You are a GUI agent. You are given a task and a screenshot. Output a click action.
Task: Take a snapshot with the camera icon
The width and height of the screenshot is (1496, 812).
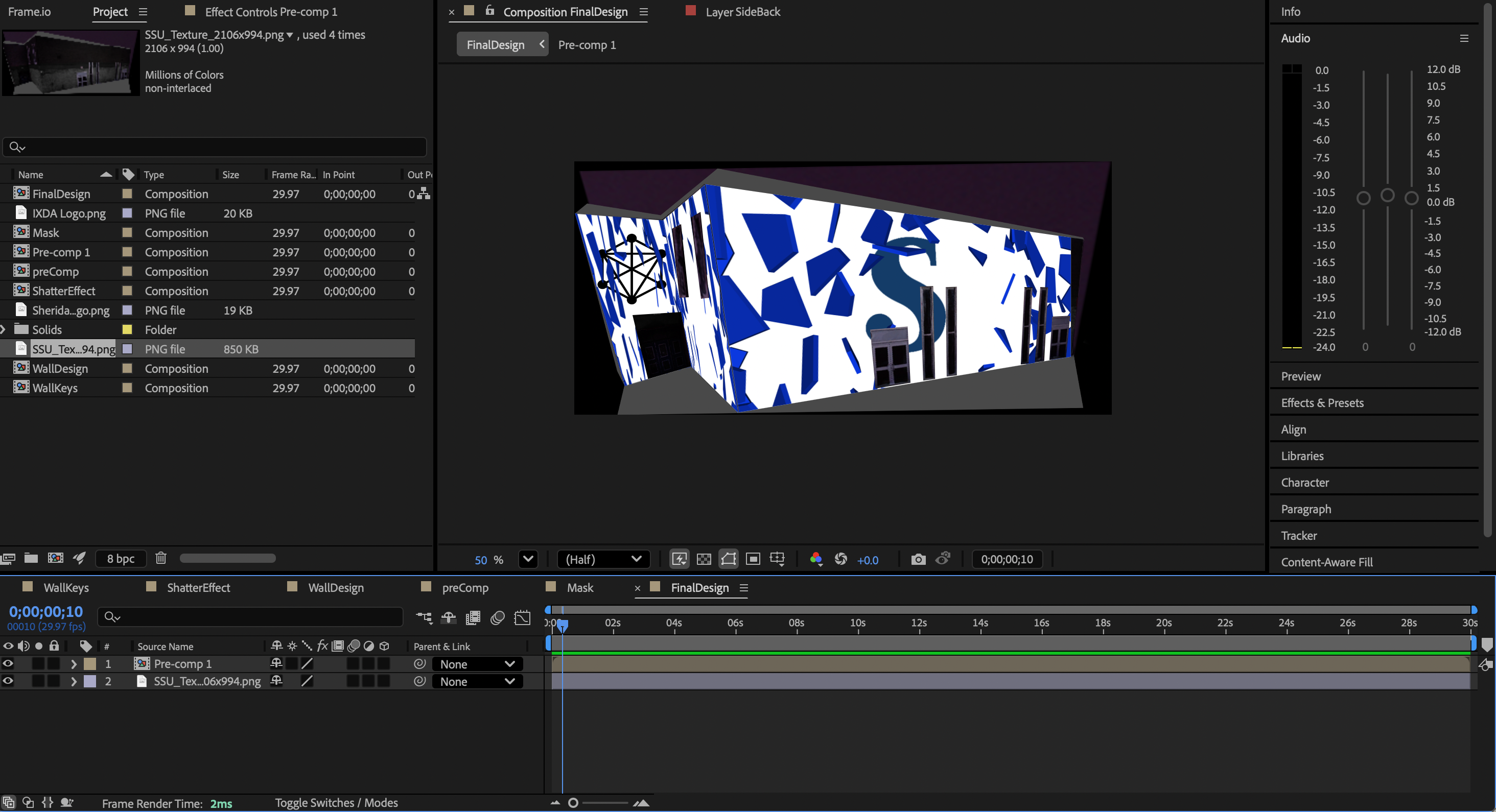918,559
